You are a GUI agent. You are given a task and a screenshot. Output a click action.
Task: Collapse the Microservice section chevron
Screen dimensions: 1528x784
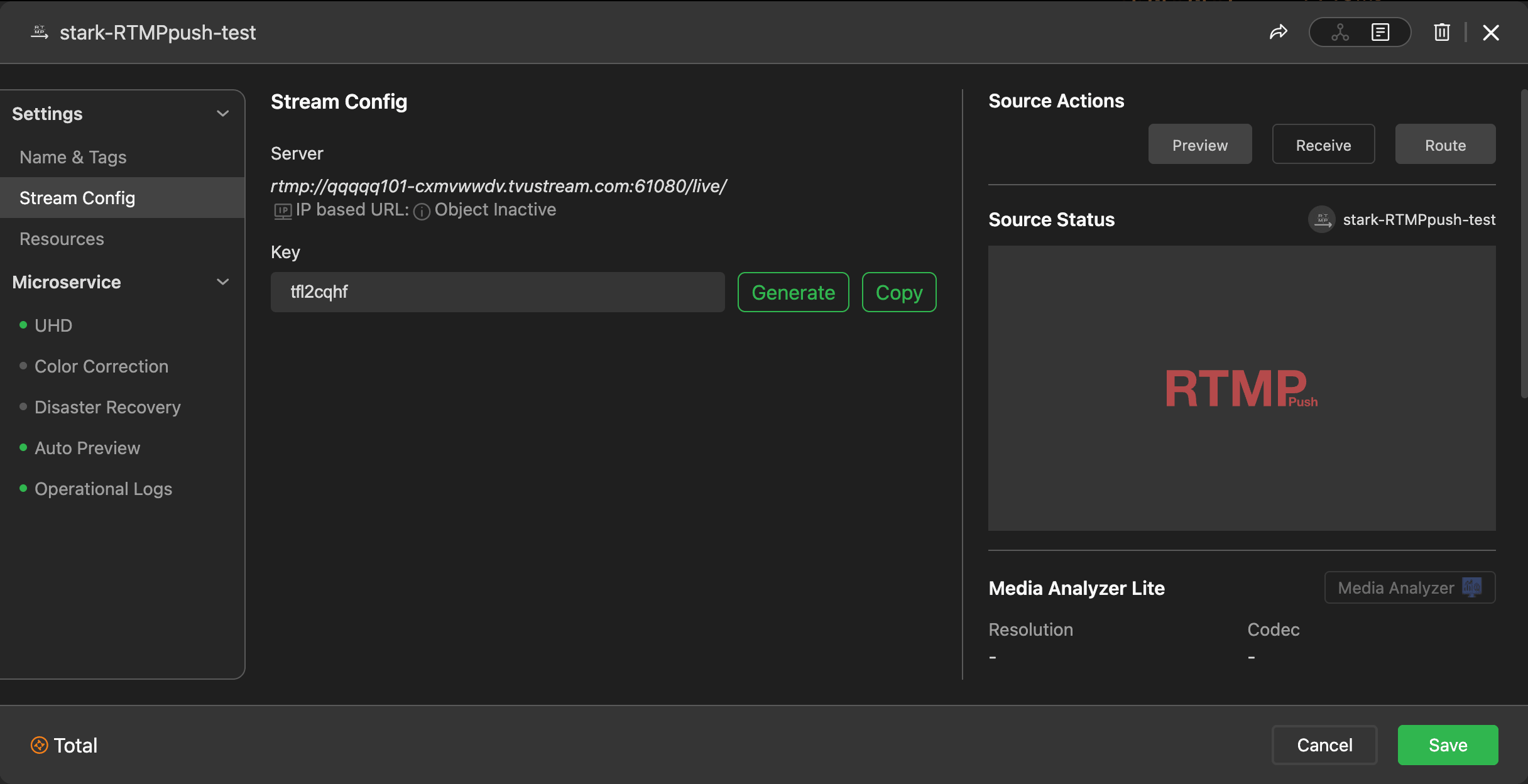[x=222, y=282]
